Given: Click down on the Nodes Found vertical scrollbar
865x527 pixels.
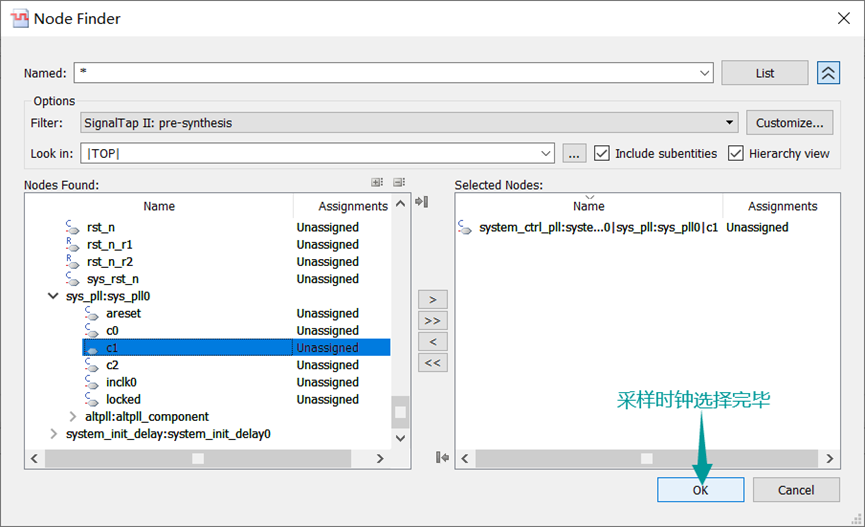Looking at the screenshot, I should click(x=401, y=438).
